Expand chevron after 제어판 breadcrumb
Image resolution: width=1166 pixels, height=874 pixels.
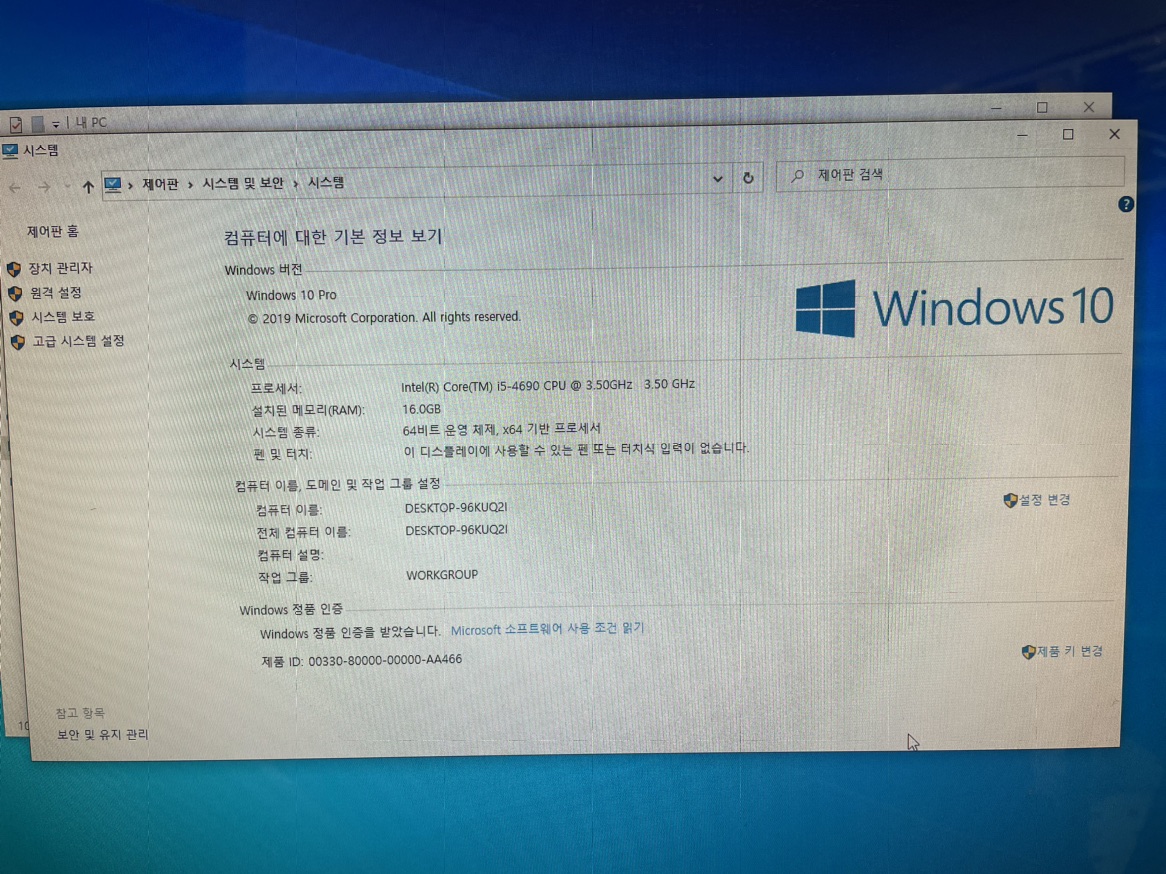pos(191,184)
